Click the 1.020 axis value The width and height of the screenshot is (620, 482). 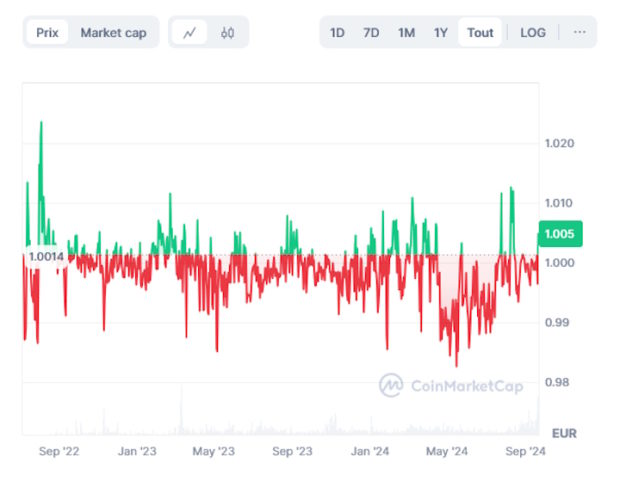pos(559,143)
